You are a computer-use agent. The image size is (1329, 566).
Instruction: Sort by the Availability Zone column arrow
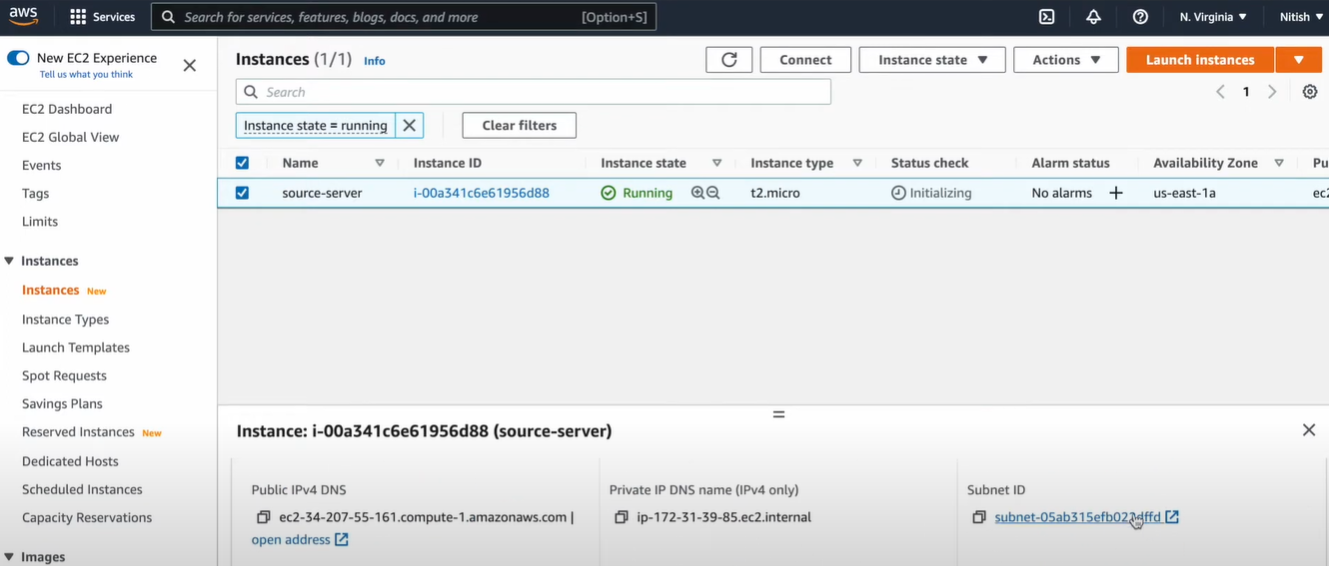coord(1279,163)
